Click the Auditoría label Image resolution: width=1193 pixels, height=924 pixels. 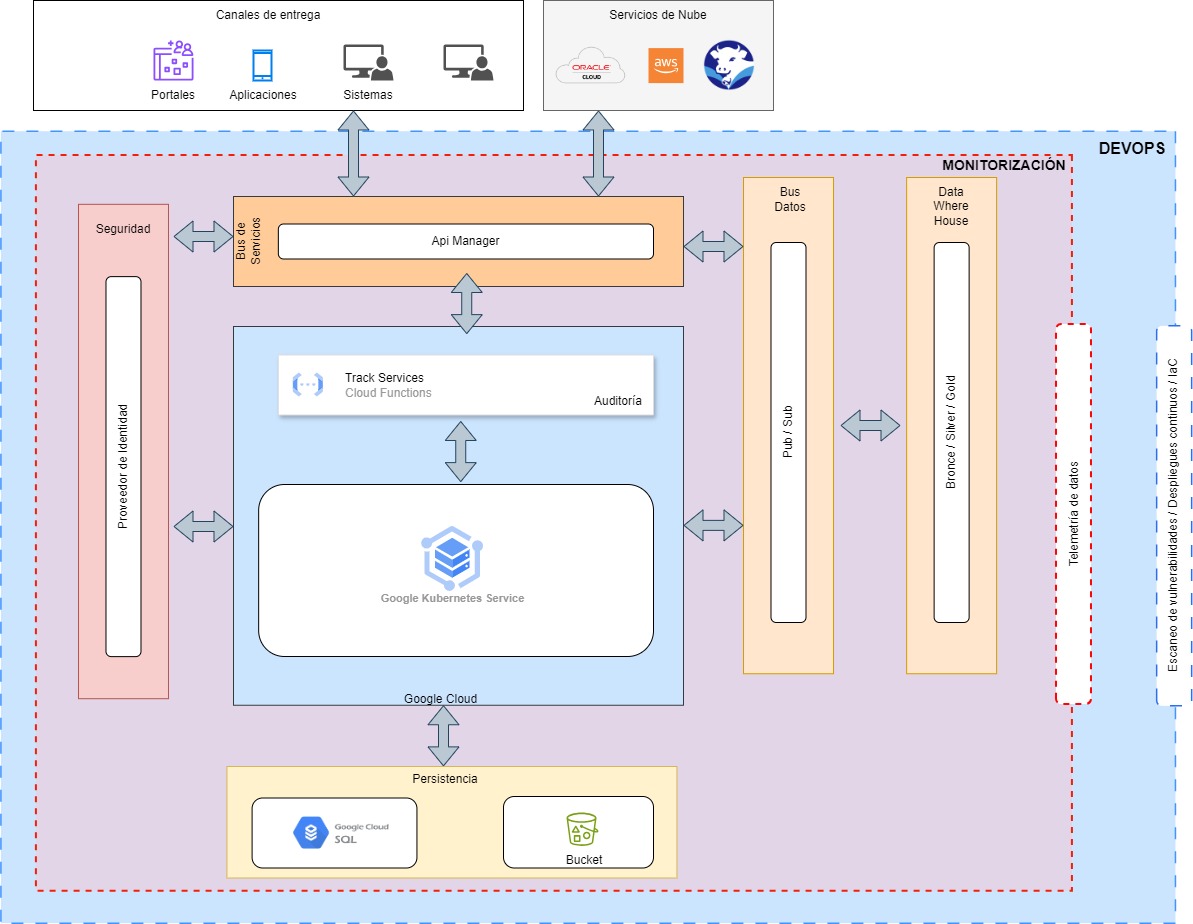618,400
